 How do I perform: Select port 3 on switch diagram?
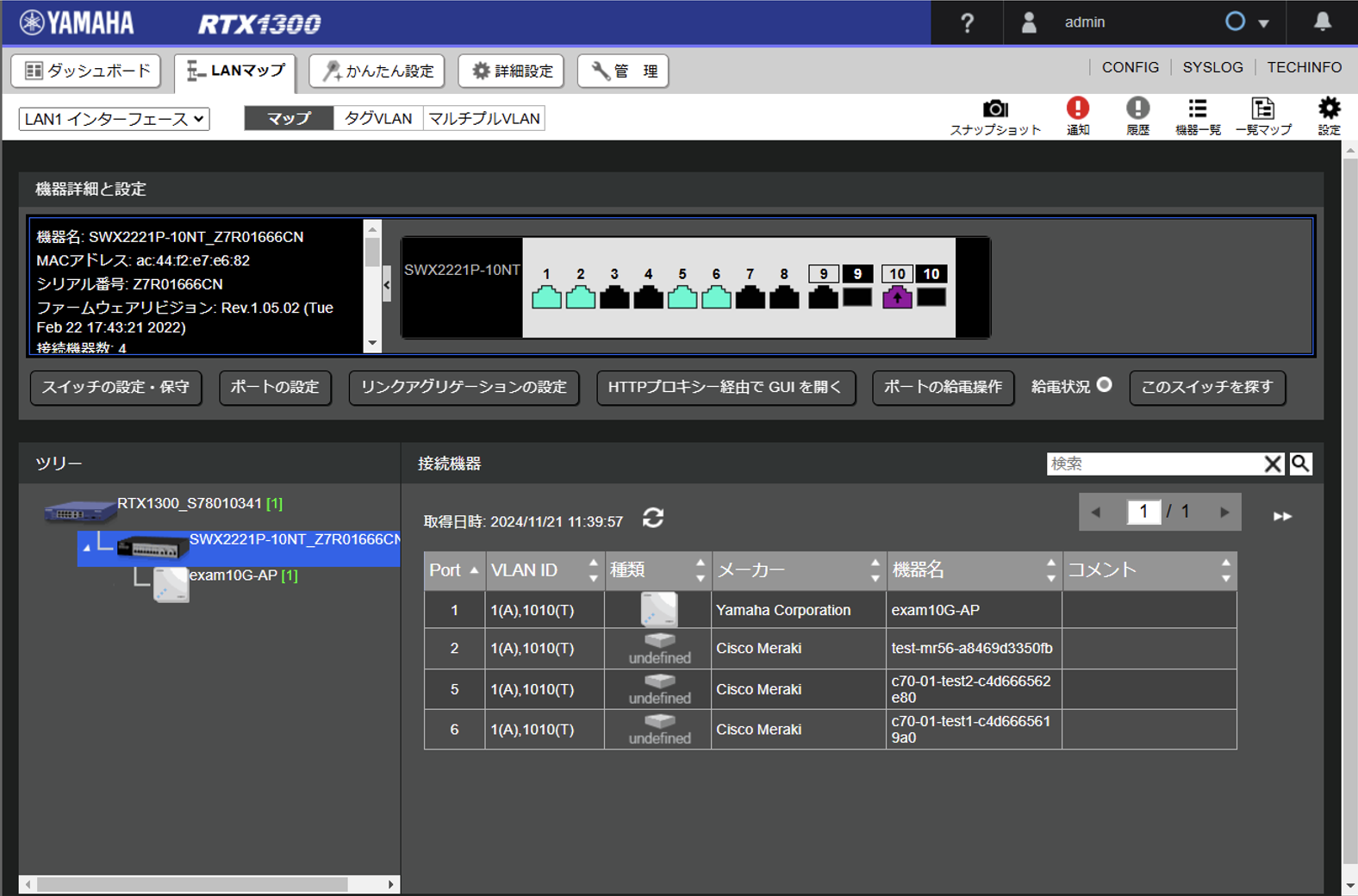[x=614, y=297]
